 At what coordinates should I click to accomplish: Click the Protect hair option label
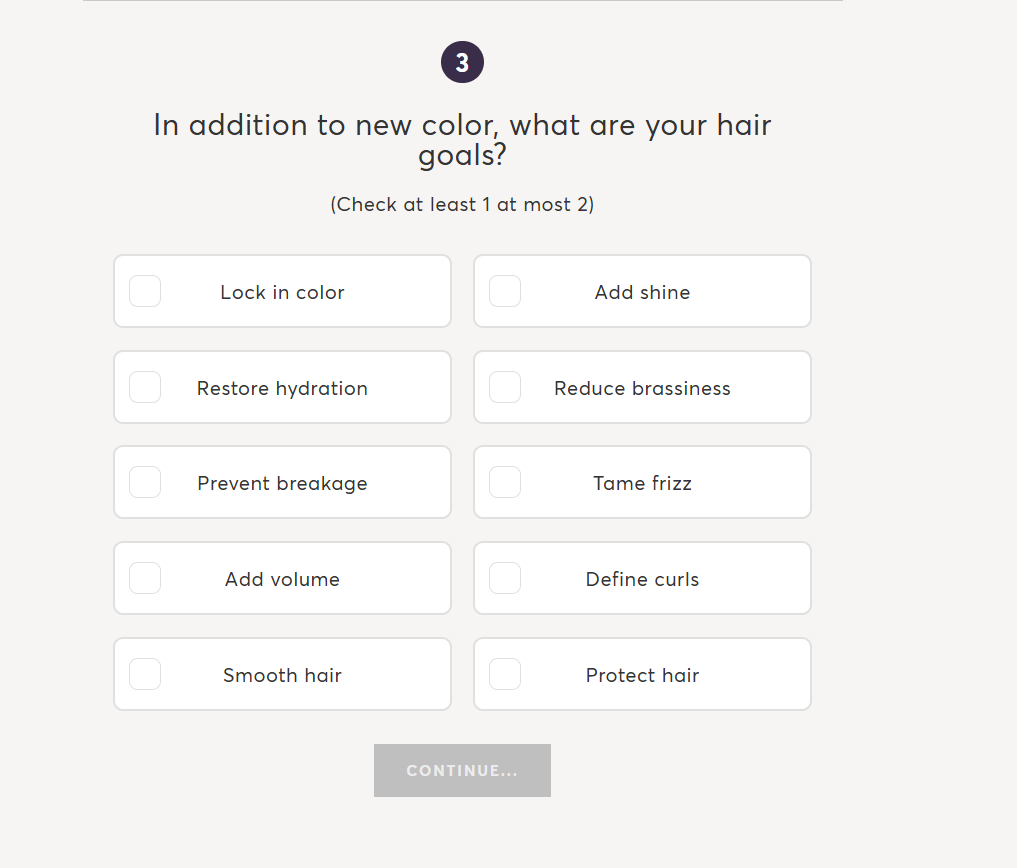[x=642, y=675]
